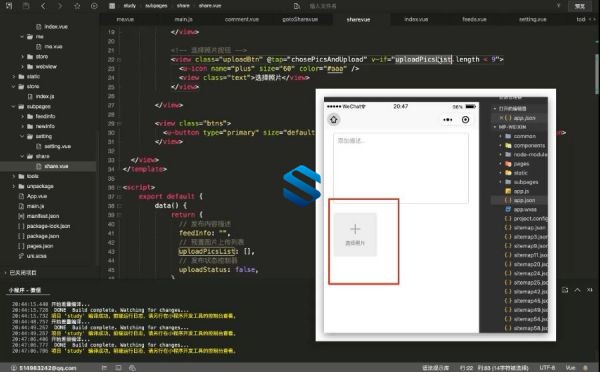The width and height of the screenshot is (600, 372).
Task: Click the home icon in WeChat simulator
Action: pyautogui.click(x=334, y=120)
